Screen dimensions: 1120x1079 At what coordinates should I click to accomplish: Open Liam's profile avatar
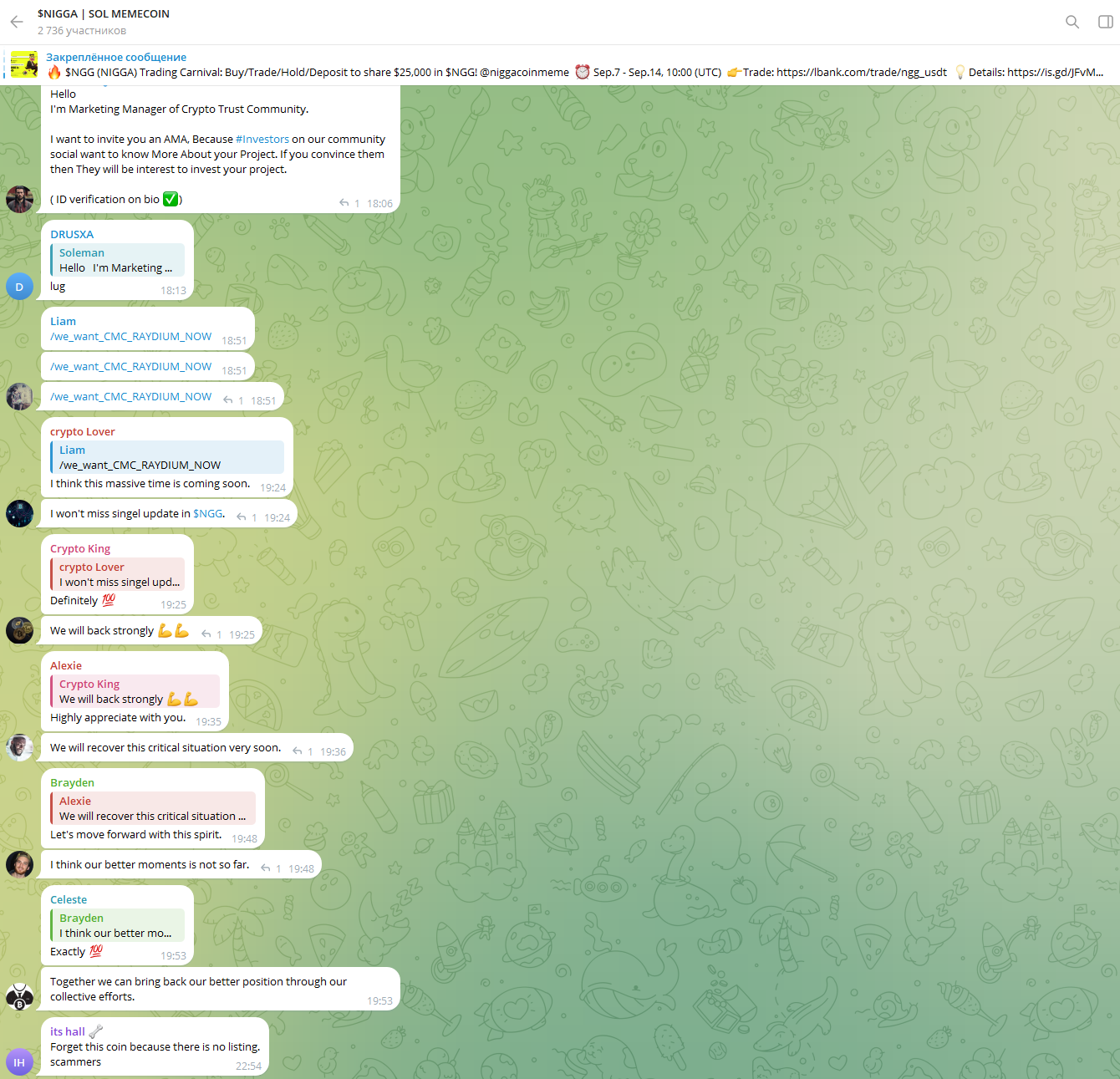tap(19, 396)
